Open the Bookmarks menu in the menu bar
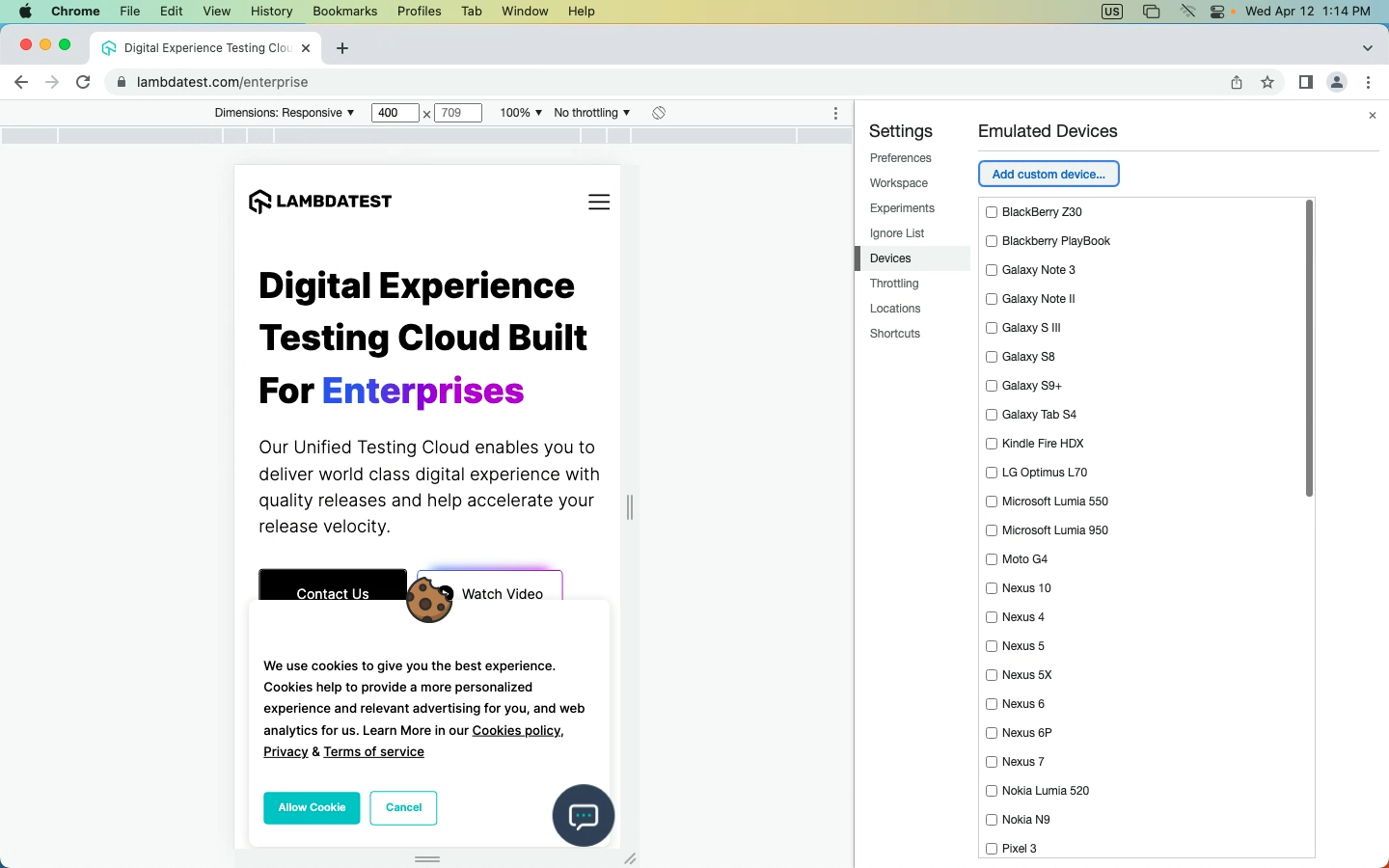Screen dimensions: 1389x868 click(x=344, y=11)
